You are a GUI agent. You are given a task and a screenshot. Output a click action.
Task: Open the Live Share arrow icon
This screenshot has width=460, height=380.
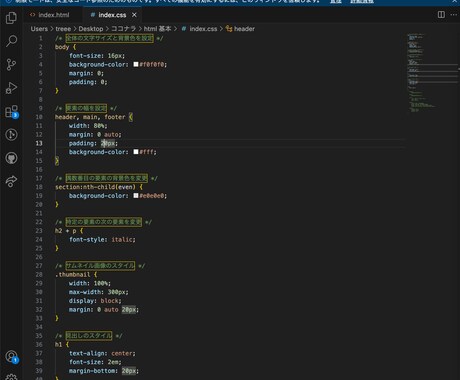[11, 181]
